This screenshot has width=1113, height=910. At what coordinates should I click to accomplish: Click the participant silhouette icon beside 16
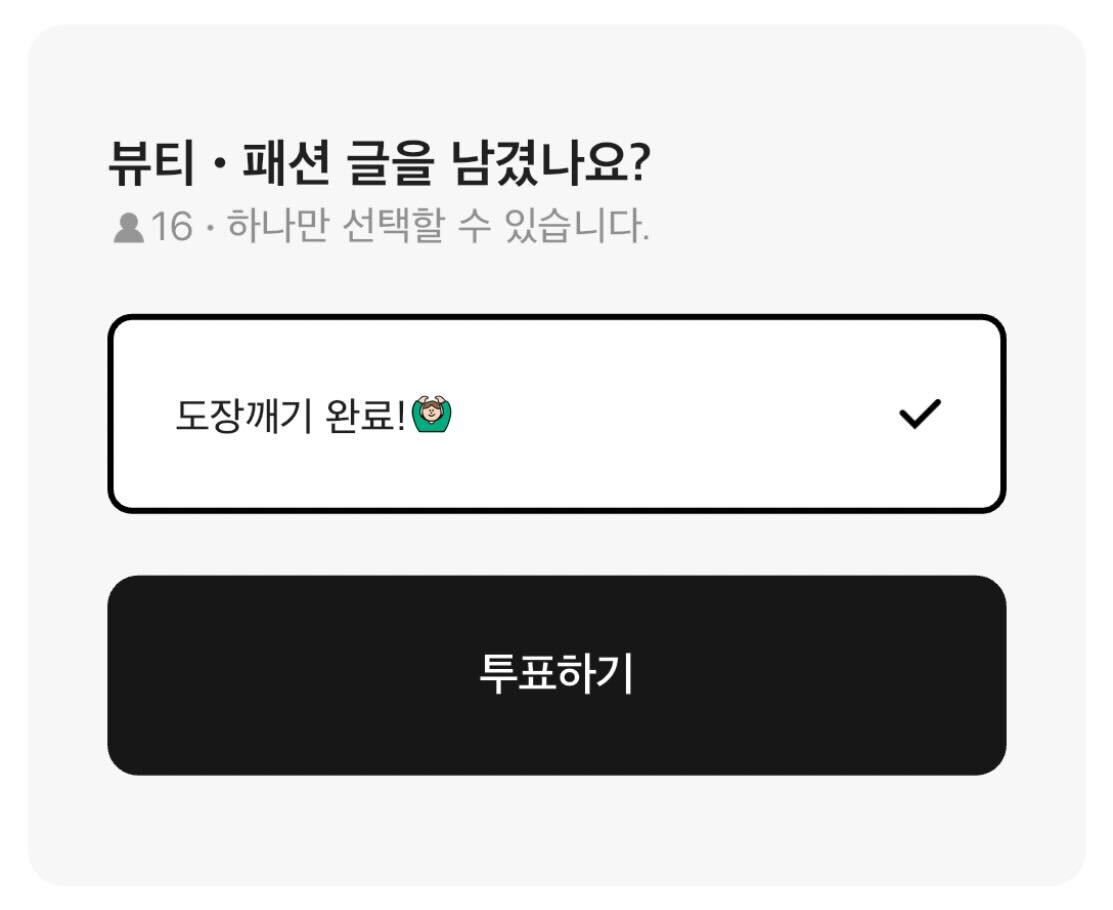(128, 228)
